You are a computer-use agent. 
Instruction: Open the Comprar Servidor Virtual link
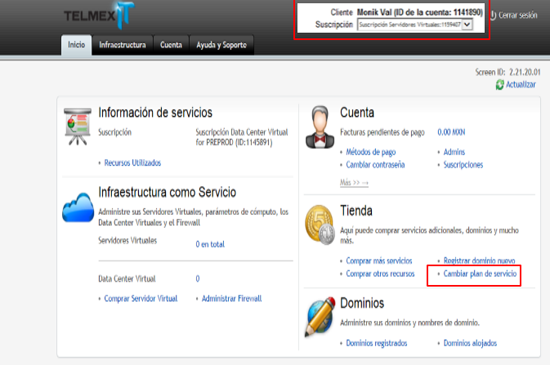tap(141, 298)
